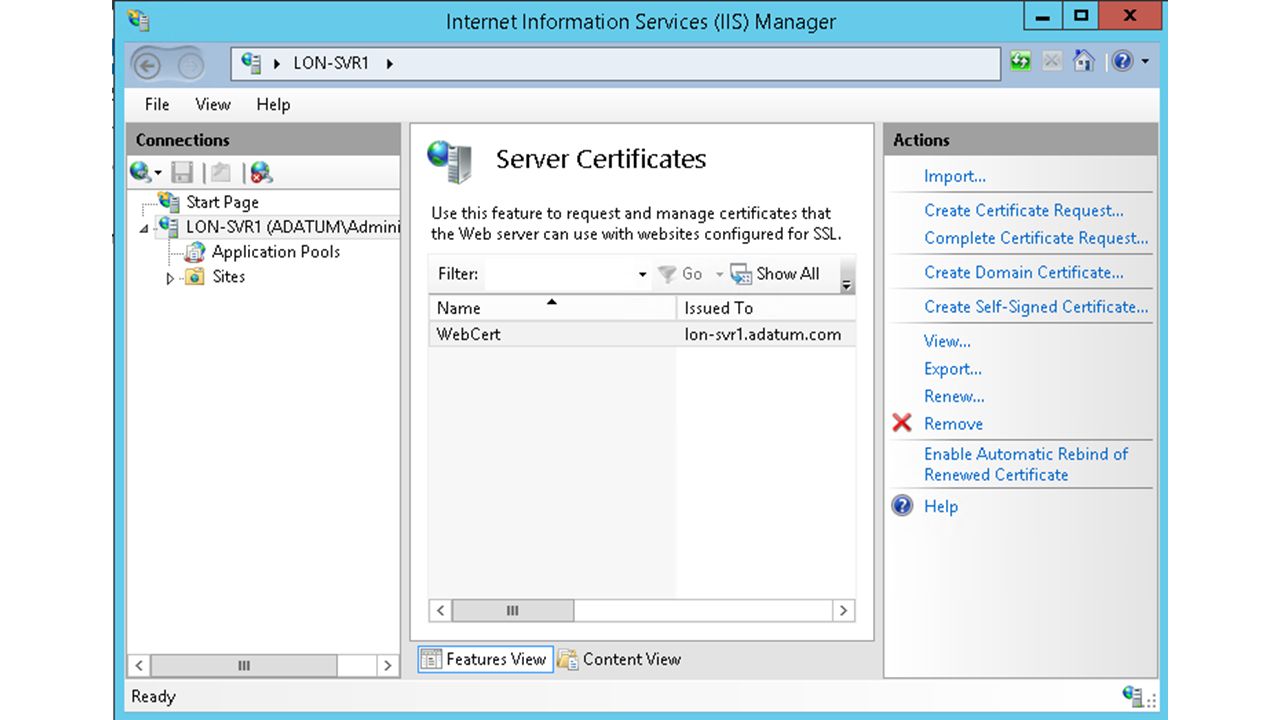Click the arrow after LON-SVR1 in address bar

(x=389, y=63)
